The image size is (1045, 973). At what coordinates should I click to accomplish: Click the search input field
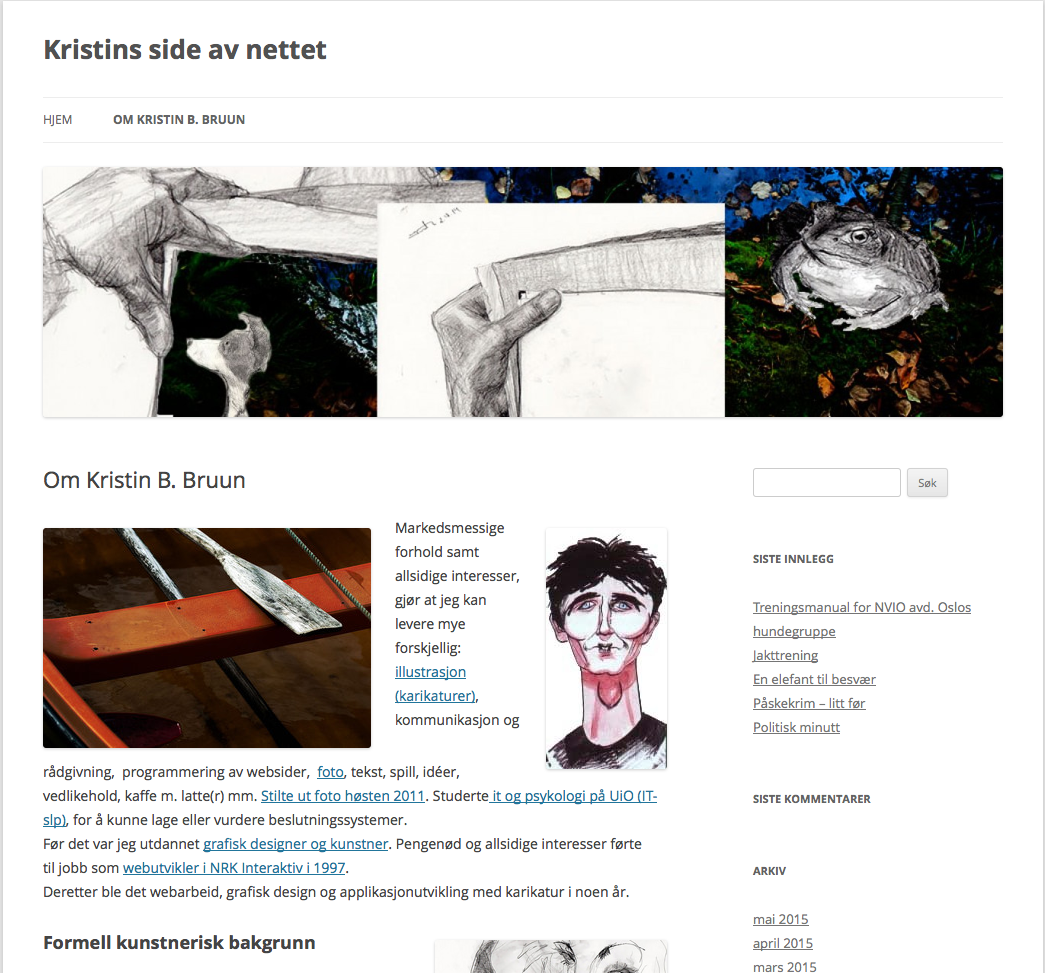[x=826, y=483]
